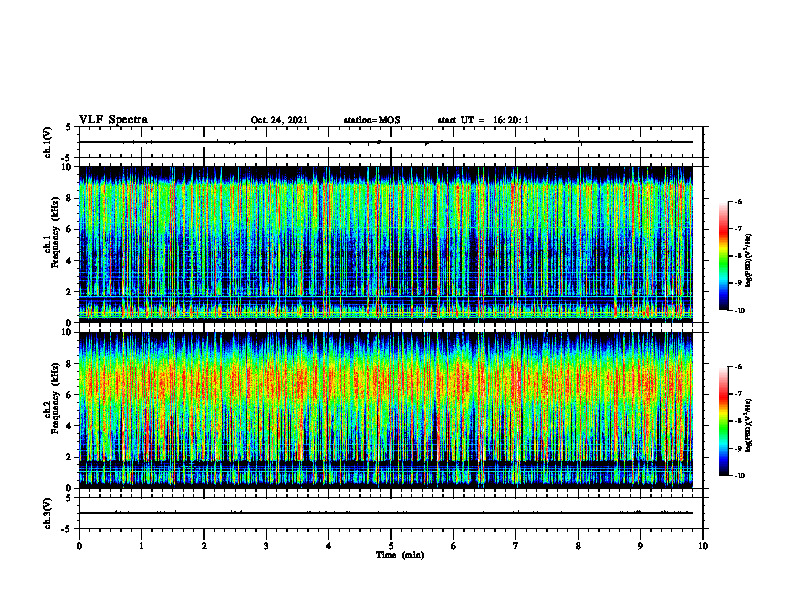Viewport: 792px width, 612px height.
Task: Click the ch.1 voltage waveform trace
Action: click(x=385, y=142)
